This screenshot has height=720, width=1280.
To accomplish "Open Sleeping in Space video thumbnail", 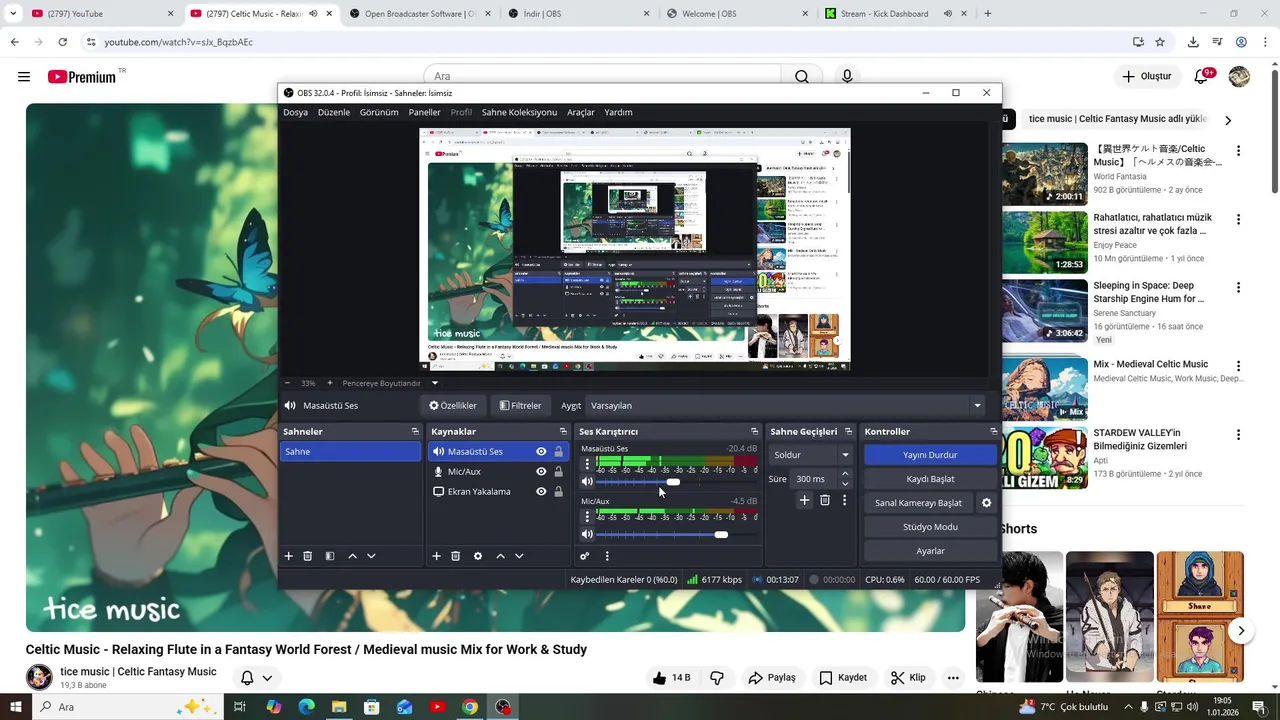I will [1045, 310].
